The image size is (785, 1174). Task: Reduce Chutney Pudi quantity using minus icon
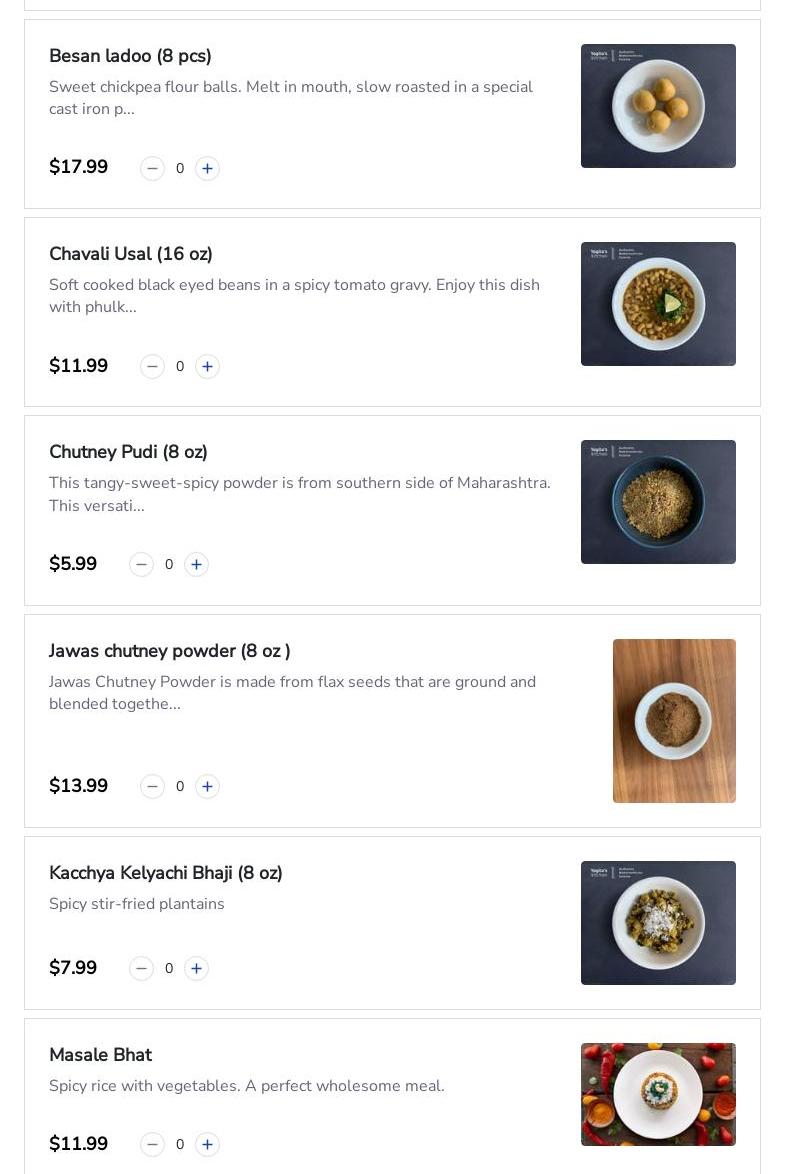pos(141,564)
